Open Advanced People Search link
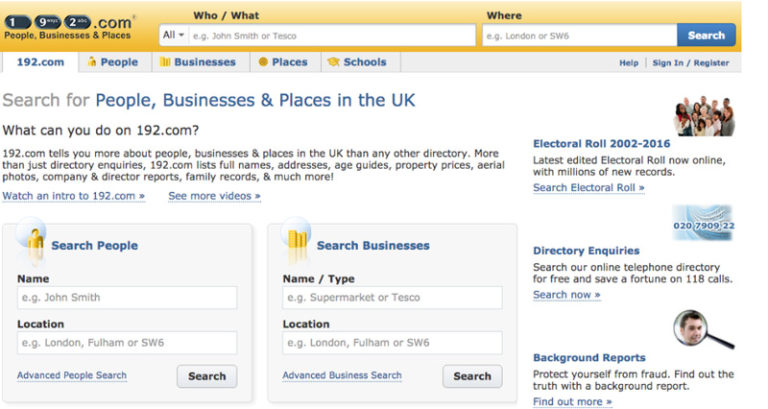Viewport: 768px width, 409px height. pyautogui.click(x=72, y=376)
